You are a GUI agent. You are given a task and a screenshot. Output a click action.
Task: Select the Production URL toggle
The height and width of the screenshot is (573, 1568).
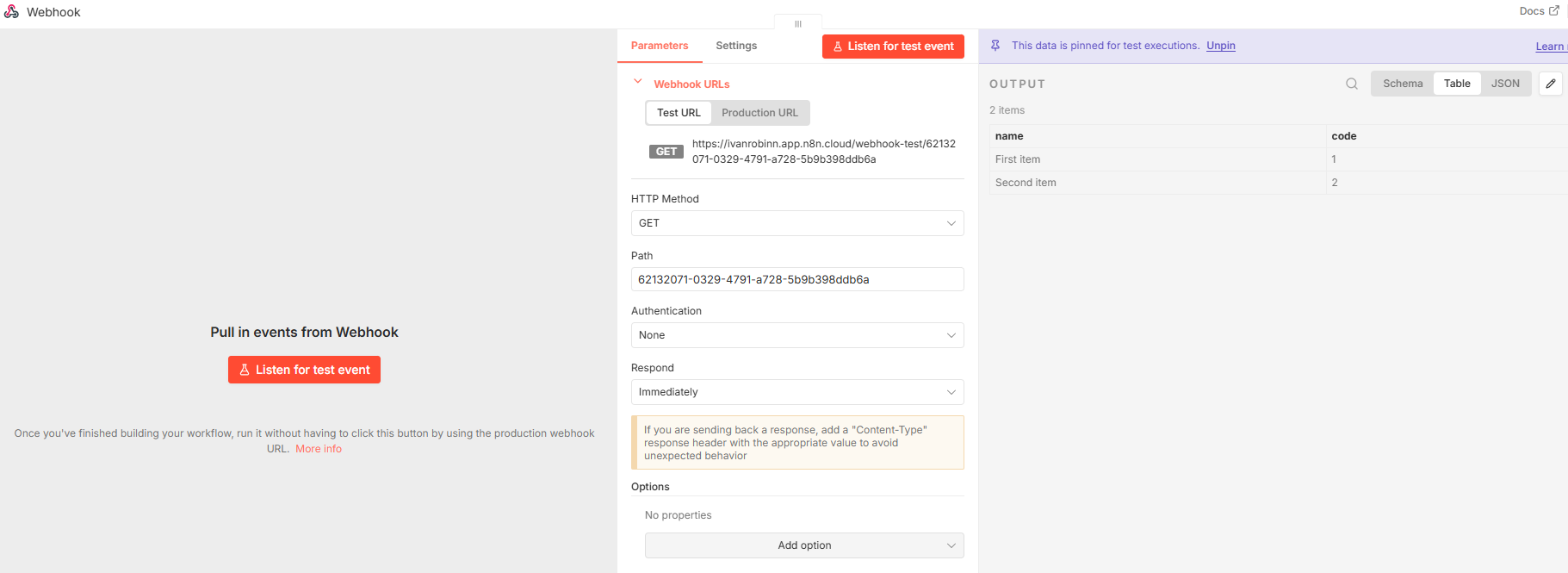coord(759,113)
